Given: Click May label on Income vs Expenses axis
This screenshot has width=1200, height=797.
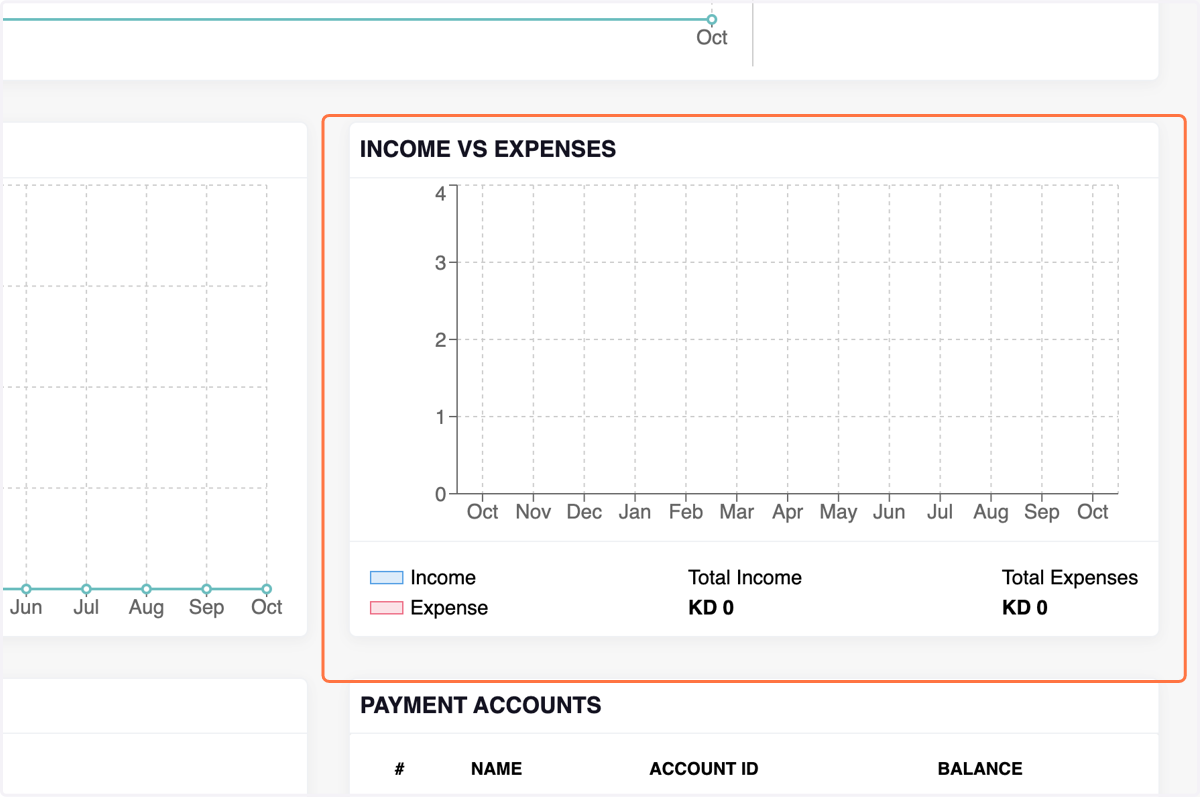Looking at the screenshot, I should tap(838, 512).
